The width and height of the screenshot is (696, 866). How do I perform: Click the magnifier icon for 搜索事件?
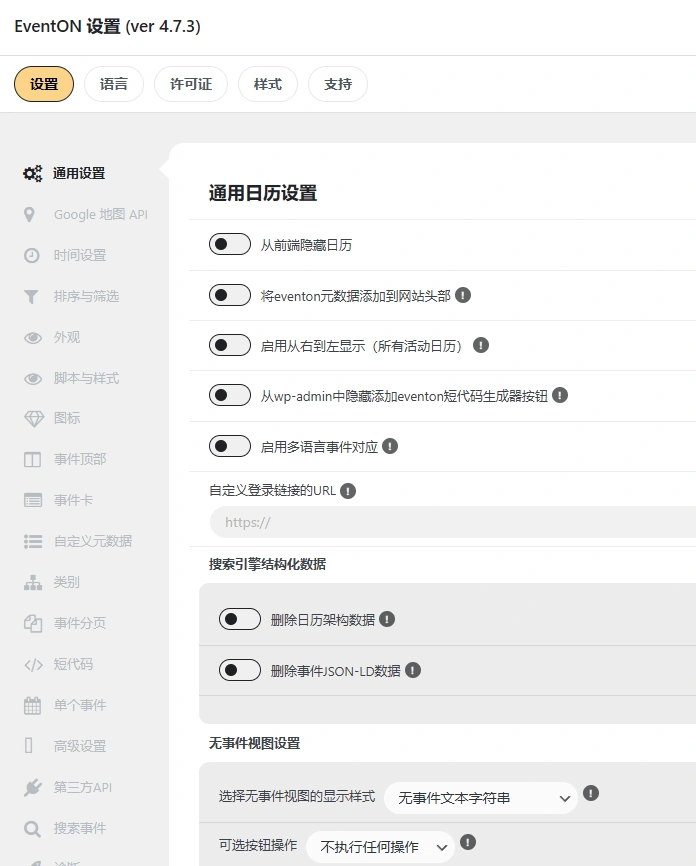coord(32,828)
